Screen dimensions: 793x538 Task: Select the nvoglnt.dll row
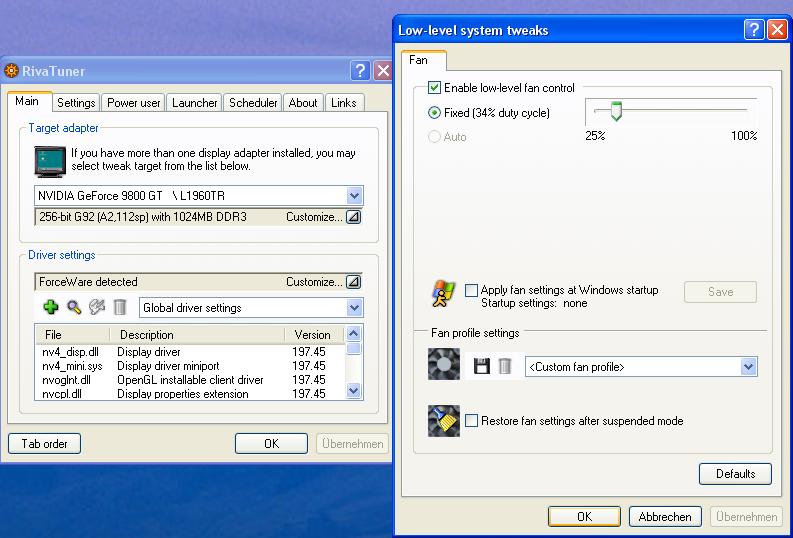coord(190,380)
